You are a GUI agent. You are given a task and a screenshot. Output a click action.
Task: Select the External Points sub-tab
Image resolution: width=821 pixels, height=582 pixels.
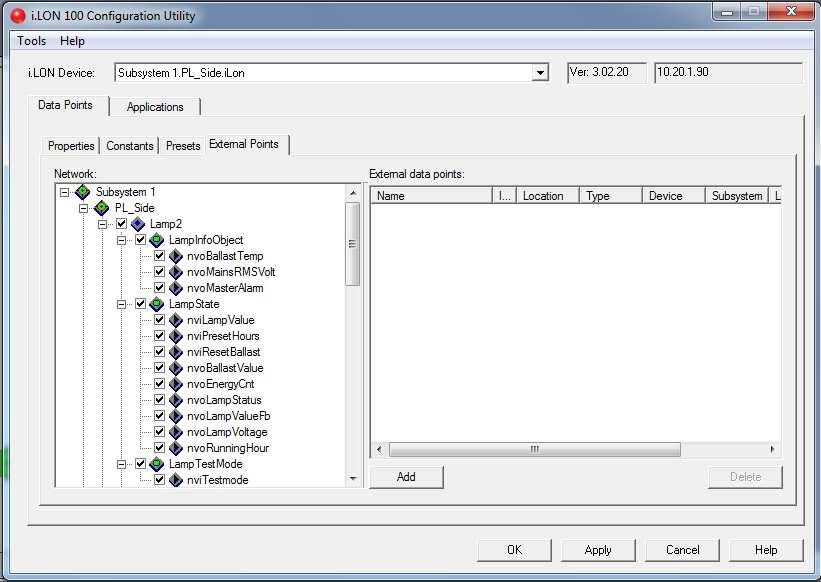244,144
